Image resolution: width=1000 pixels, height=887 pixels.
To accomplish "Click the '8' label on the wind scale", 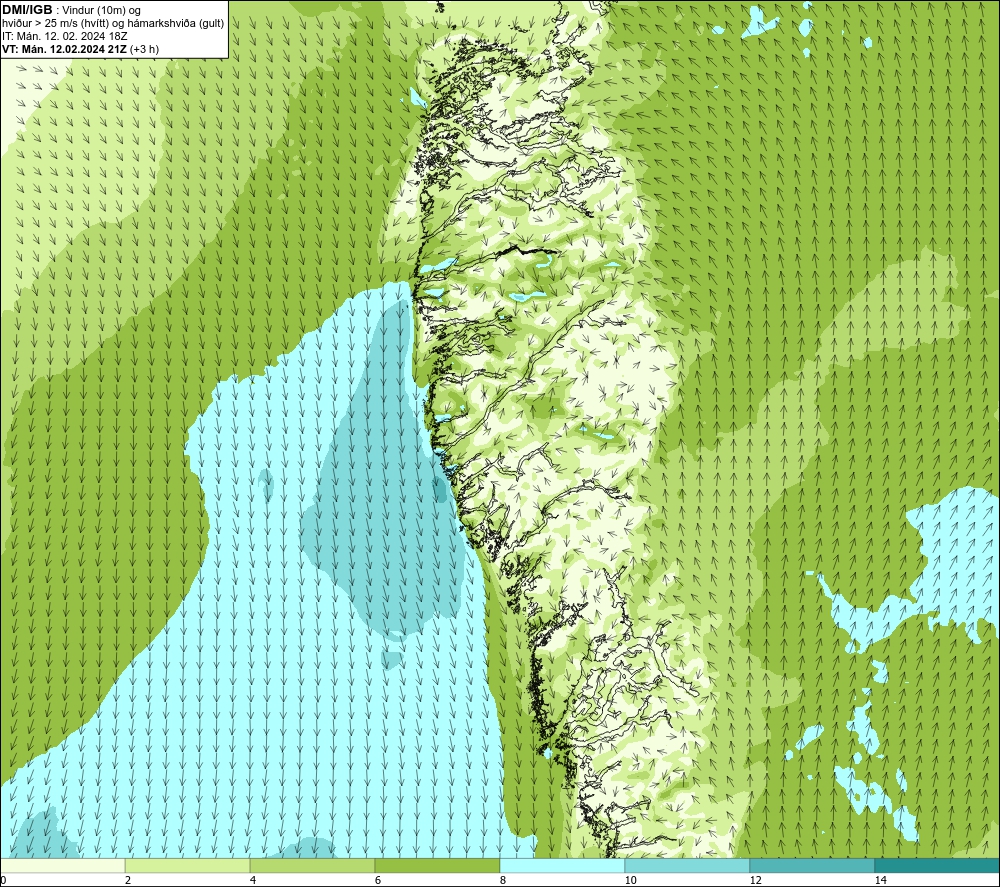I will pos(503,880).
